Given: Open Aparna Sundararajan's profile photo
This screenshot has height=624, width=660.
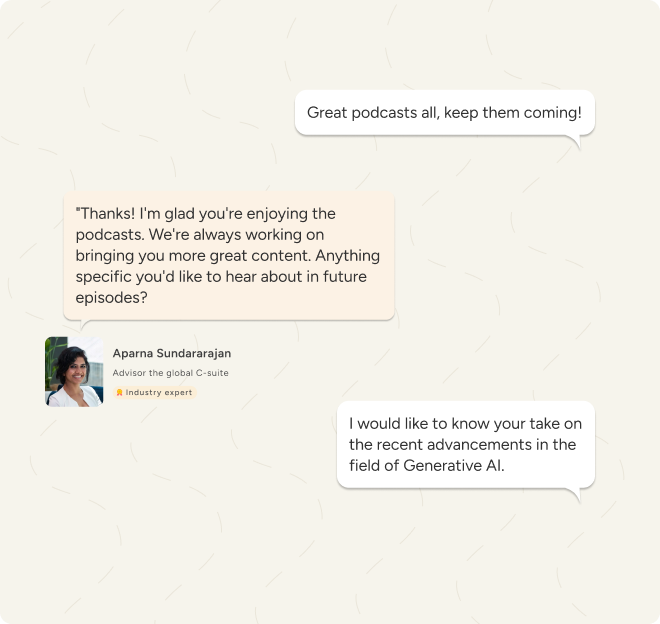Looking at the screenshot, I should click(x=74, y=372).
